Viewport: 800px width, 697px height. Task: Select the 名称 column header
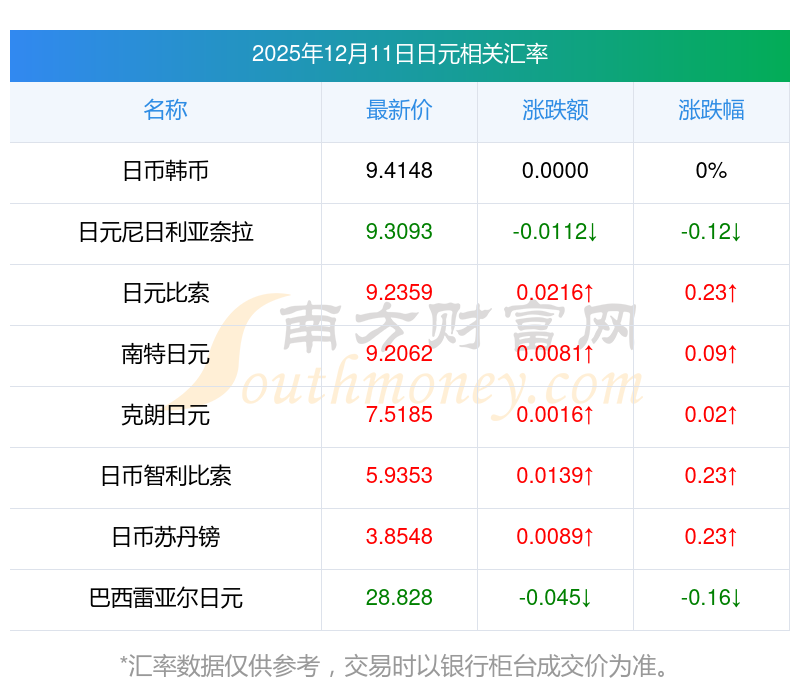[165, 110]
